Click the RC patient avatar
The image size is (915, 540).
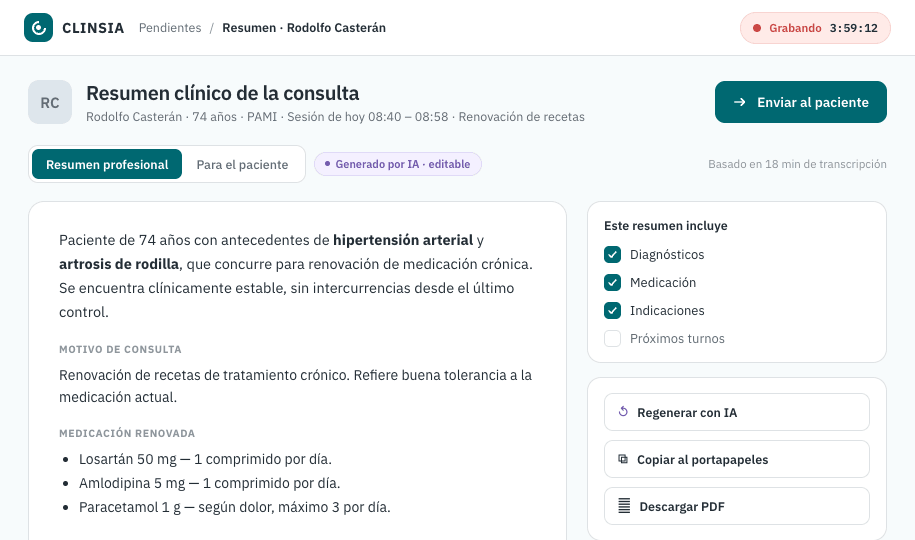pyautogui.click(x=50, y=102)
